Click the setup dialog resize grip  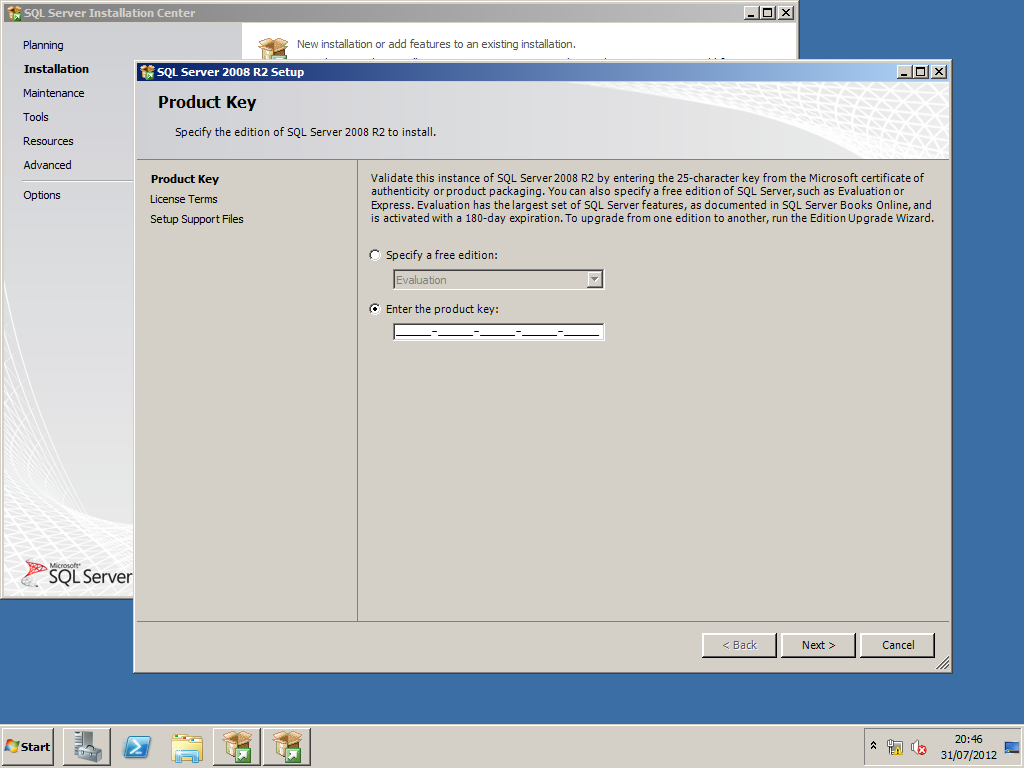[x=942, y=664]
